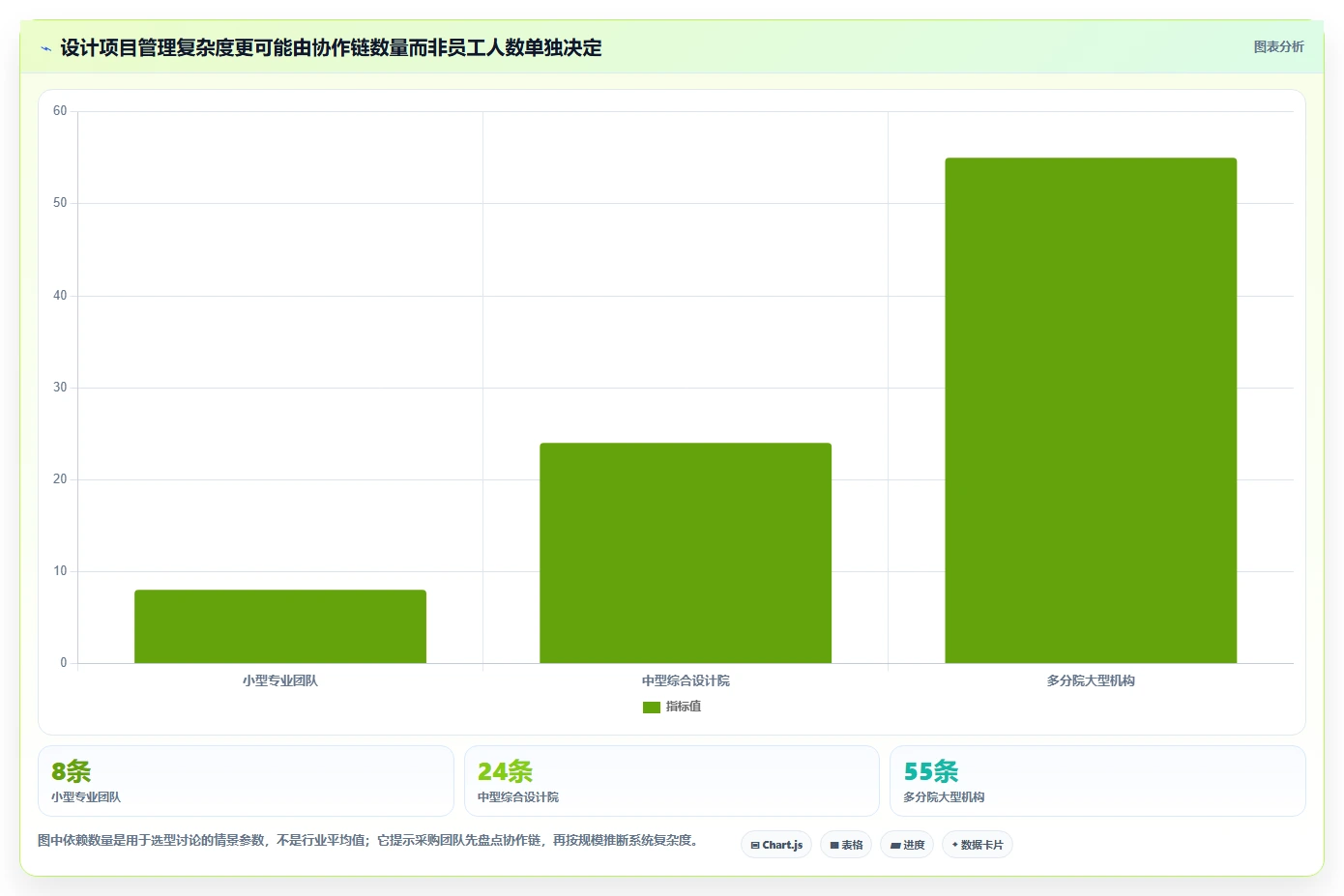Open the 8条 小型专业团队 stat card

point(246,781)
